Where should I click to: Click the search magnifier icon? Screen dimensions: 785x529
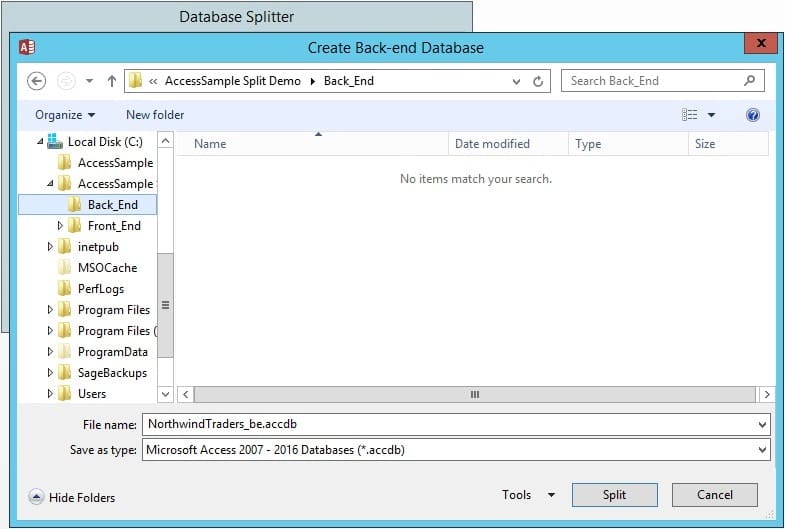click(x=749, y=81)
